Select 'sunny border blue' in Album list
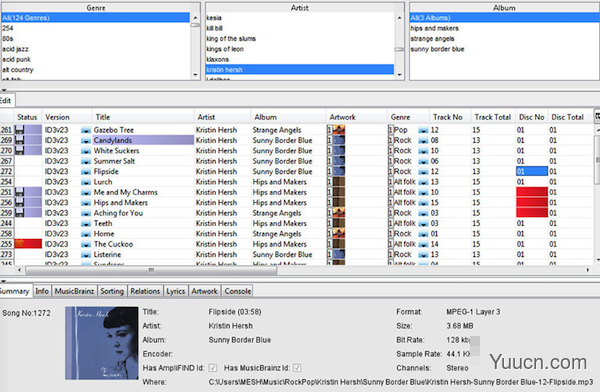This screenshot has height=392, width=600. pyautogui.click(x=504, y=49)
